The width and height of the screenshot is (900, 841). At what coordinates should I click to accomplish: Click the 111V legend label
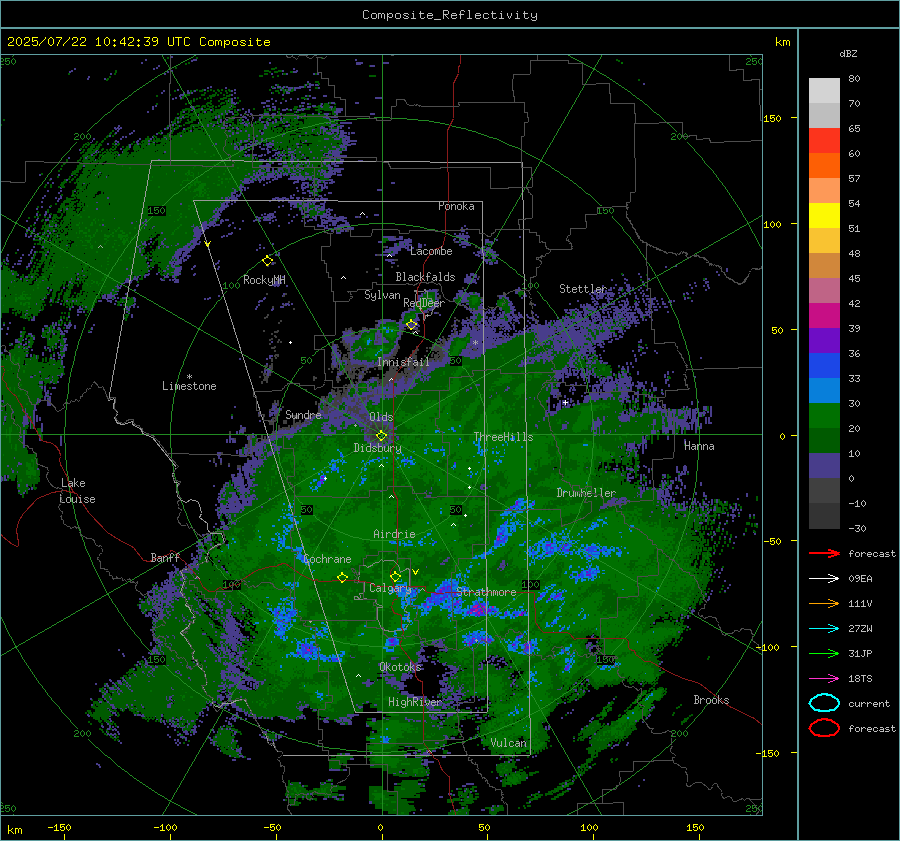point(860,603)
